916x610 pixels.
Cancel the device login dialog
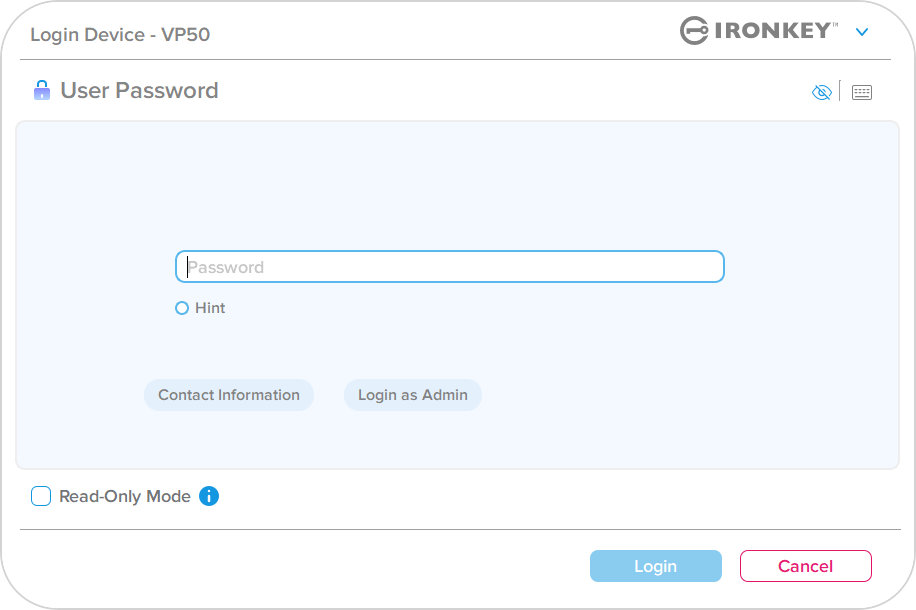(x=806, y=566)
